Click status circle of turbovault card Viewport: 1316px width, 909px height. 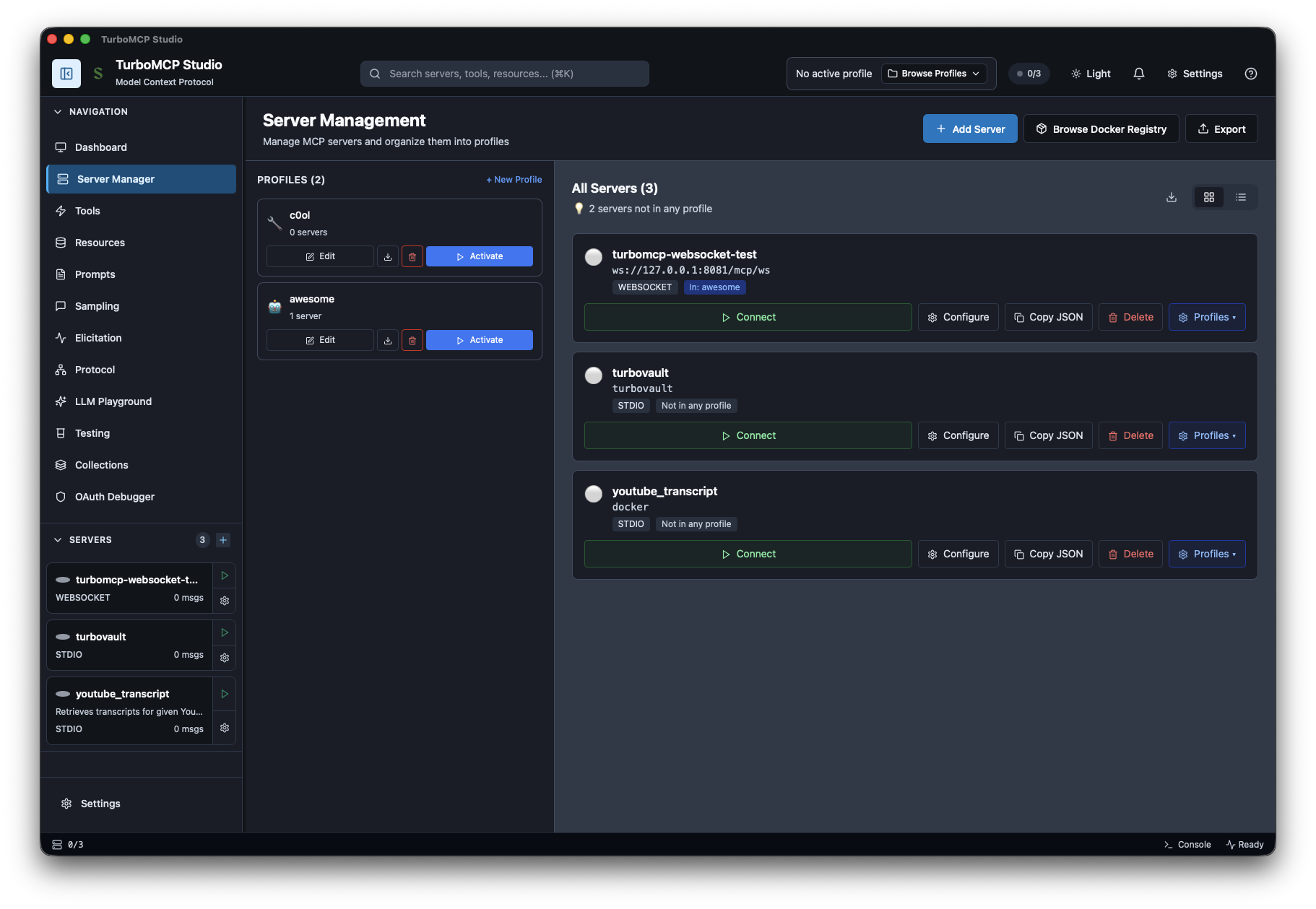point(594,375)
